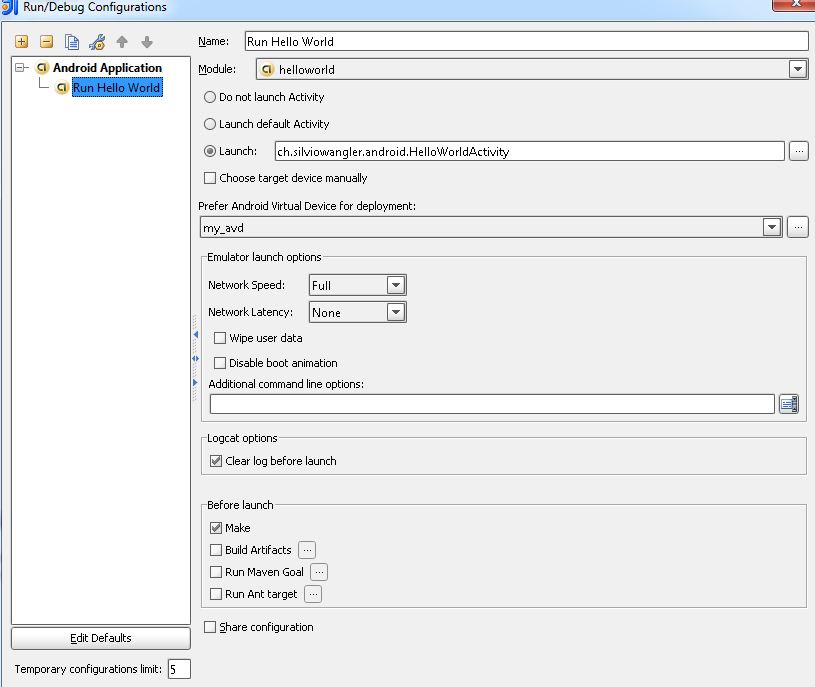The image size is (815, 687).
Task: Click the Logcat options label
Action: [x=242, y=438]
